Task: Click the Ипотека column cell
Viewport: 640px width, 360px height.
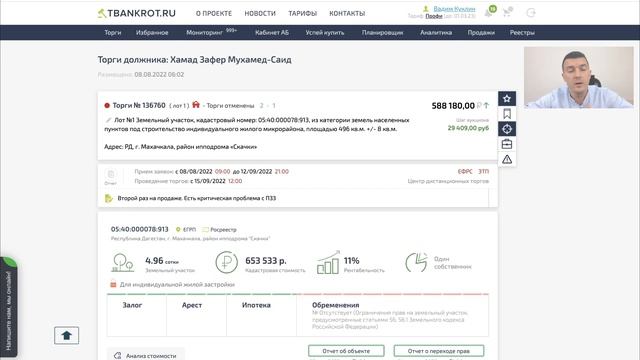Action: tap(262, 315)
